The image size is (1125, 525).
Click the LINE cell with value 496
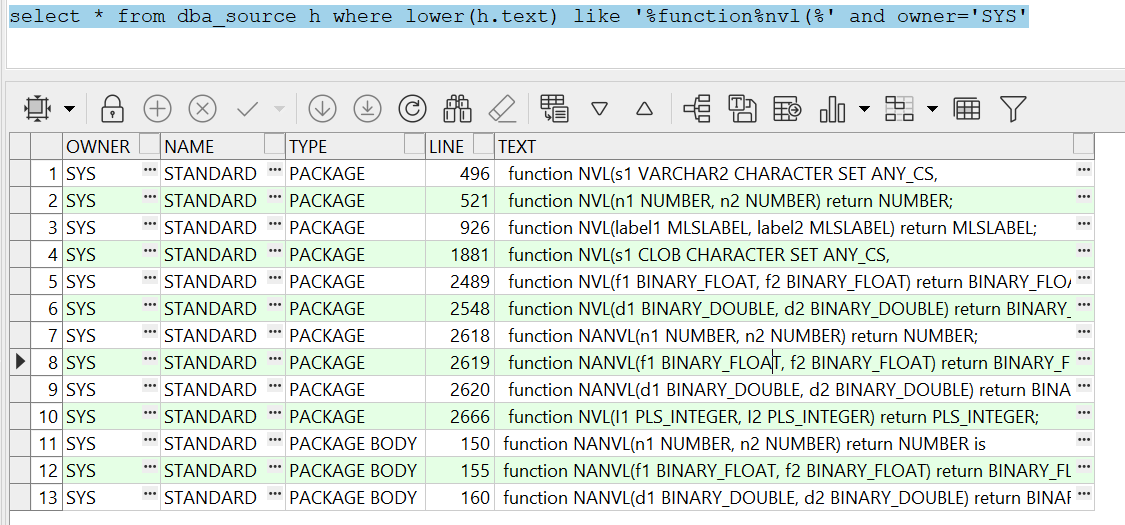[x=460, y=174]
